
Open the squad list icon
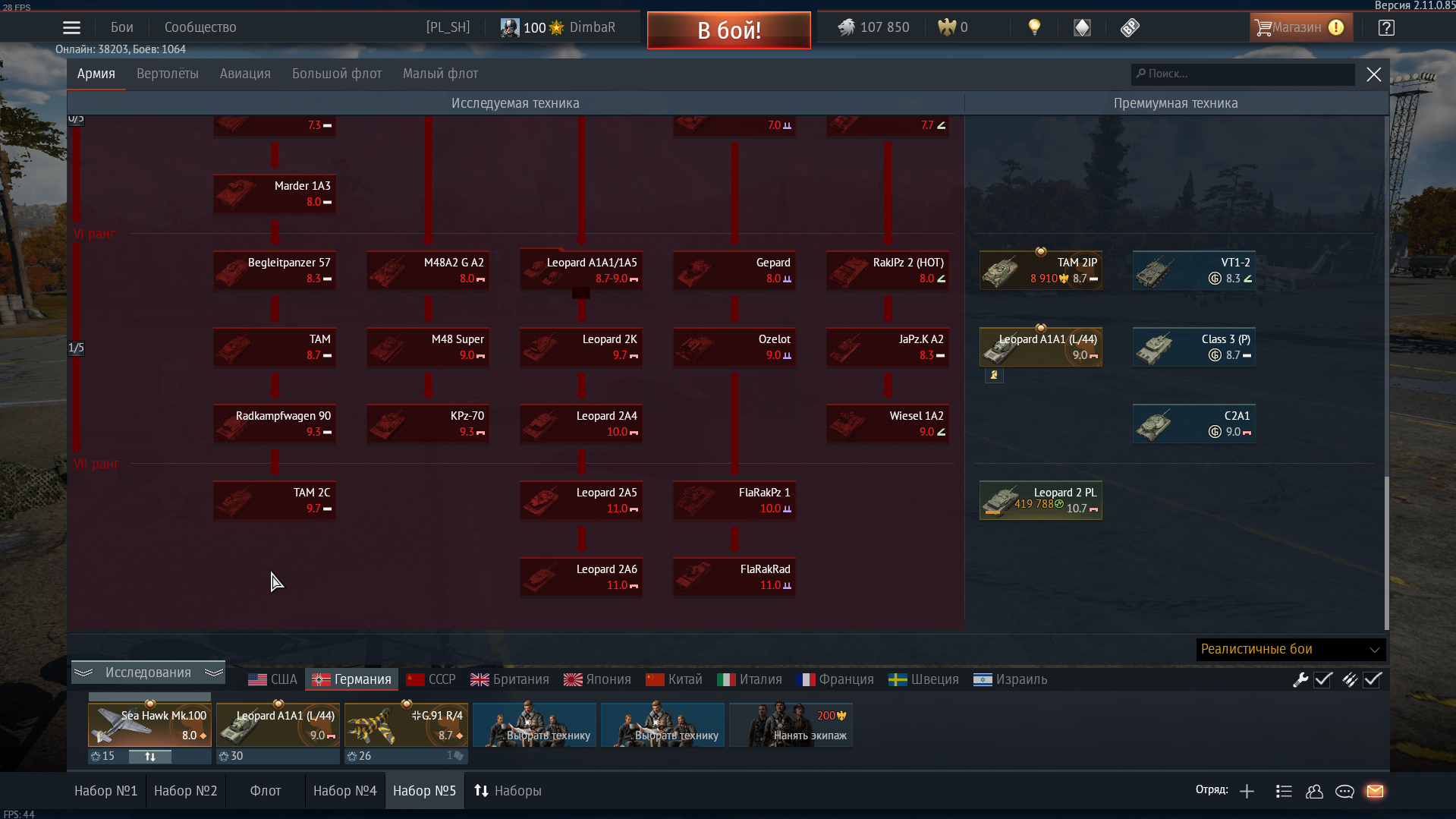click(1284, 791)
